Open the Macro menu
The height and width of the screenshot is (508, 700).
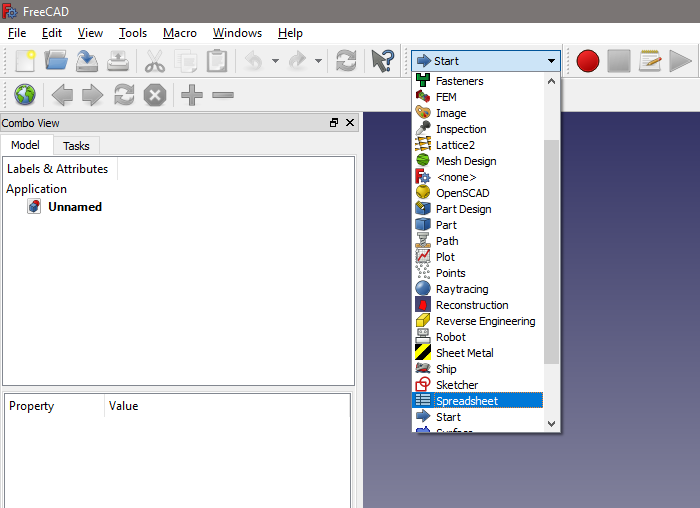point(180,33)
